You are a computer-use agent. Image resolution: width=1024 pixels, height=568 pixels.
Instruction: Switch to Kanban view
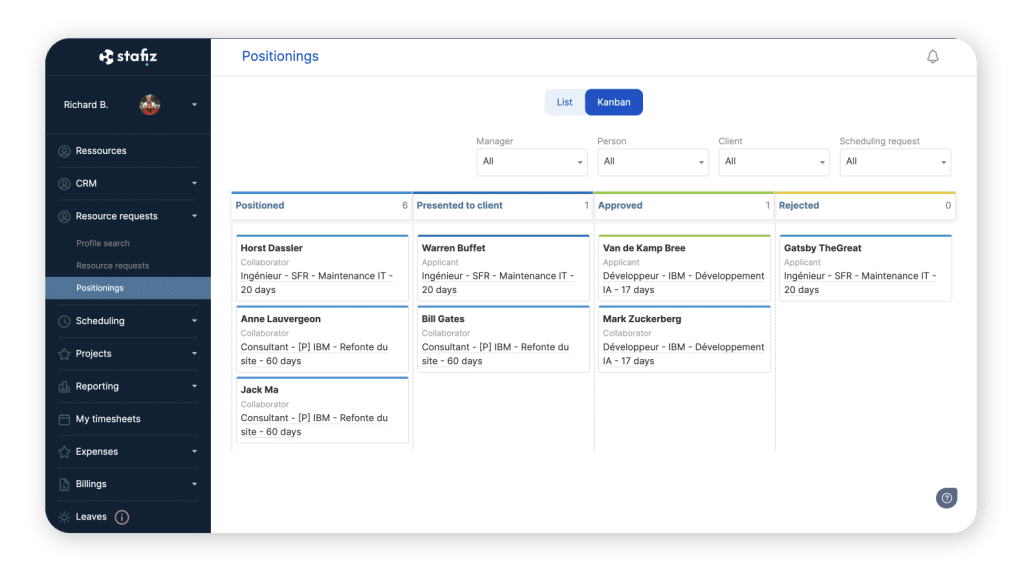(613, 103)
